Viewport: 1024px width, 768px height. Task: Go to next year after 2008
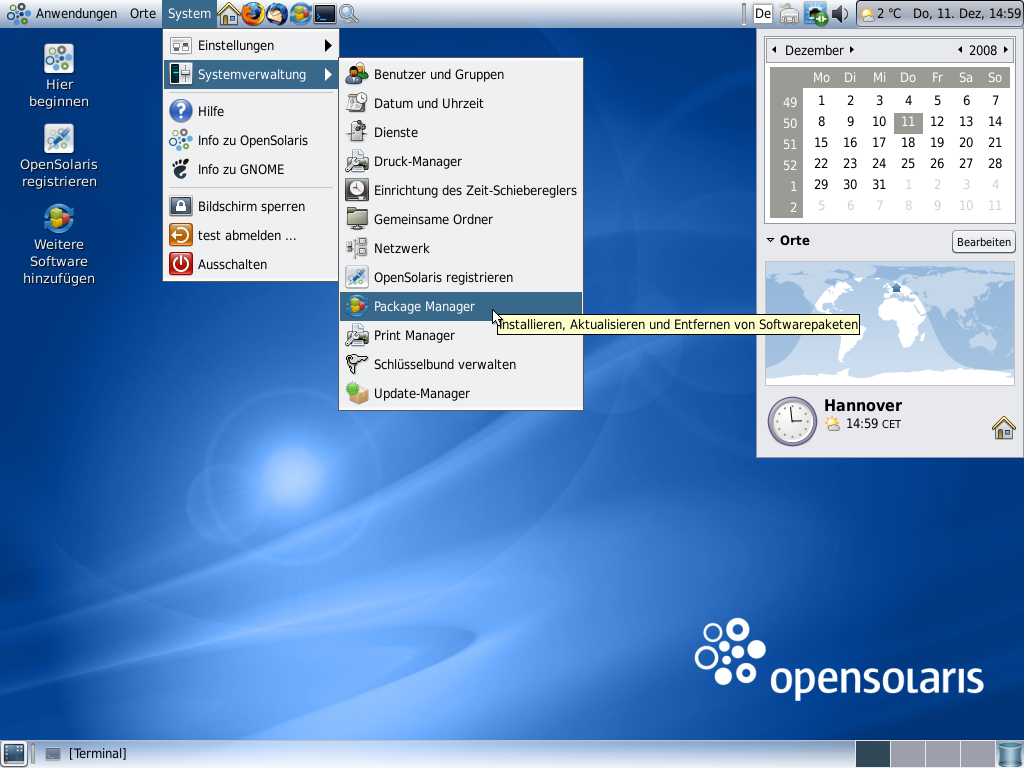point(1006,50)
